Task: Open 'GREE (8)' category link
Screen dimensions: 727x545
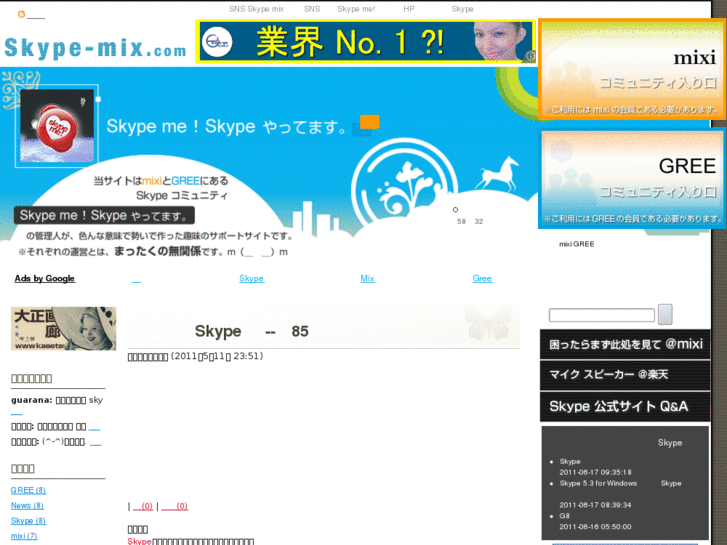Action: click(28, 490)
